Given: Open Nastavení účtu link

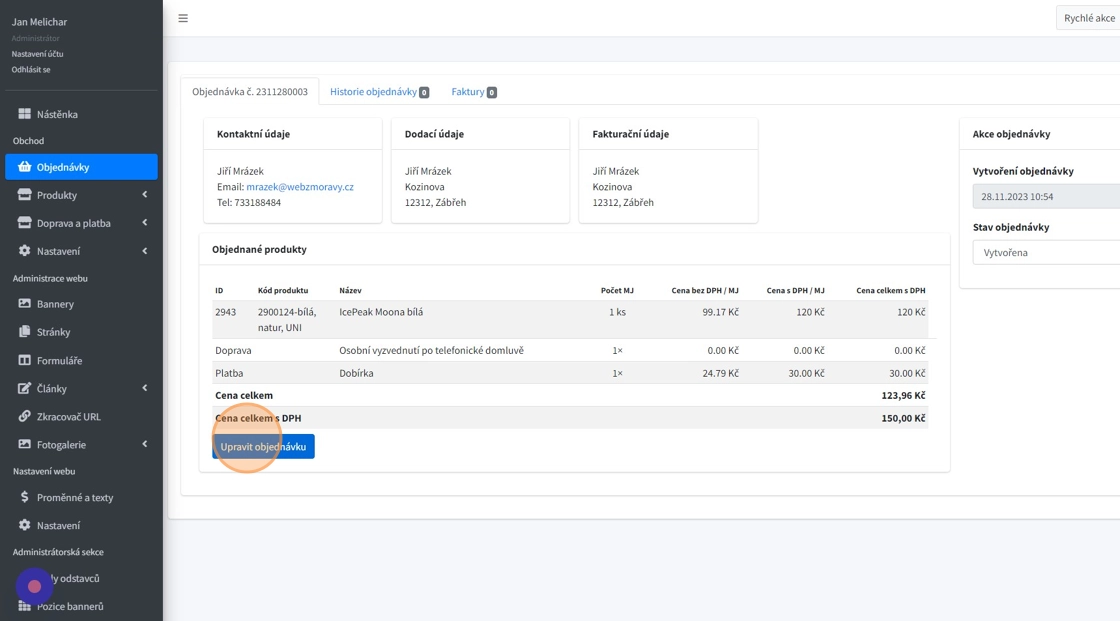Looking at the screenshot, I should point(37,54).
